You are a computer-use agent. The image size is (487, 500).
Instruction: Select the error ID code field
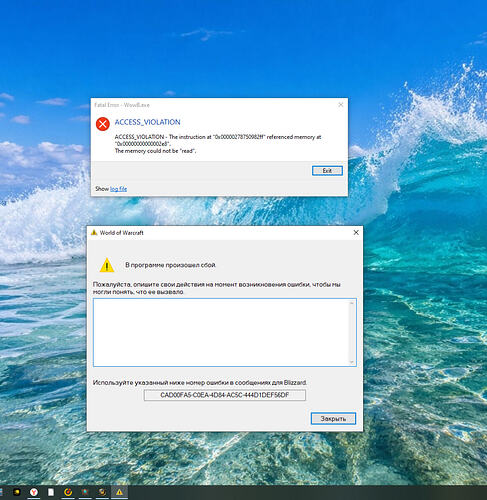tap(225, 395)
